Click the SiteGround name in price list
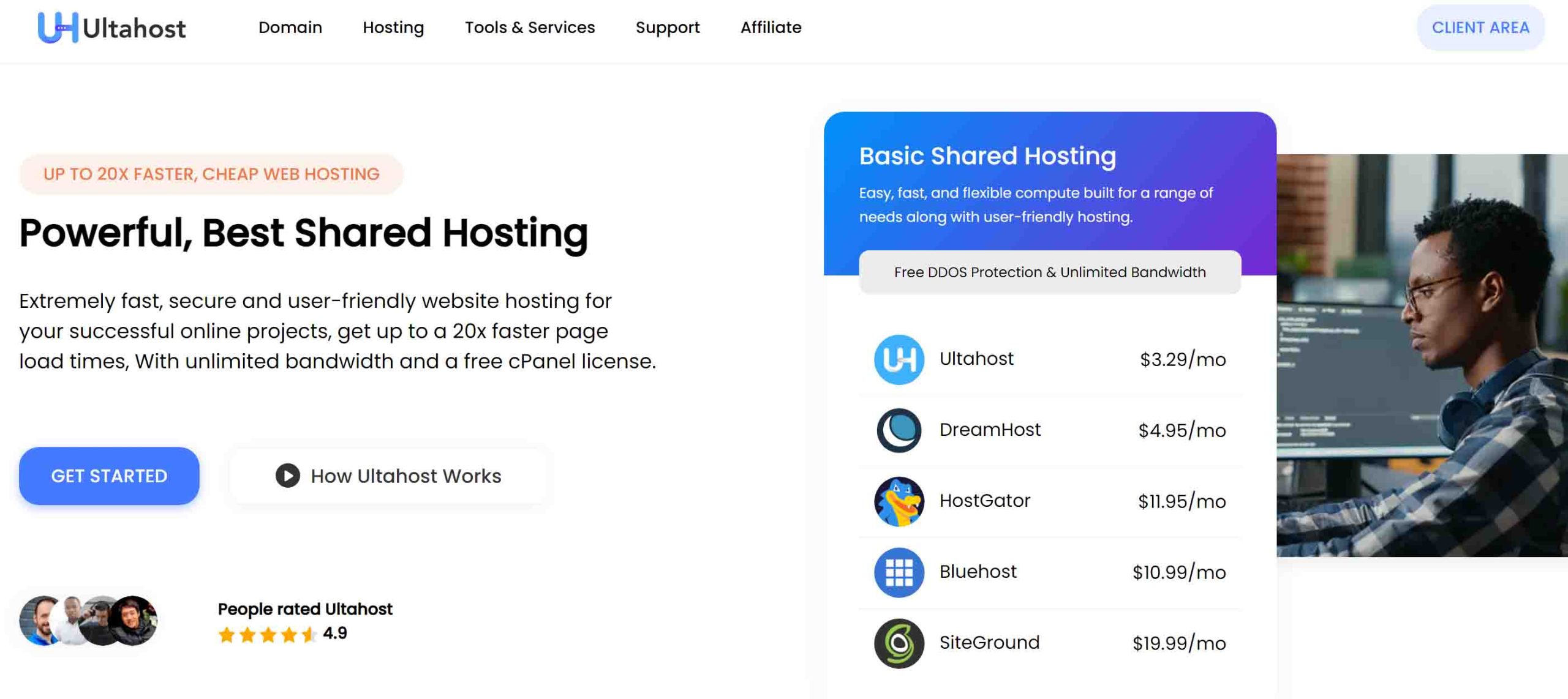The width and height of the screenshot is (1568, 699). pyautogui.click(x=989, y=643)
